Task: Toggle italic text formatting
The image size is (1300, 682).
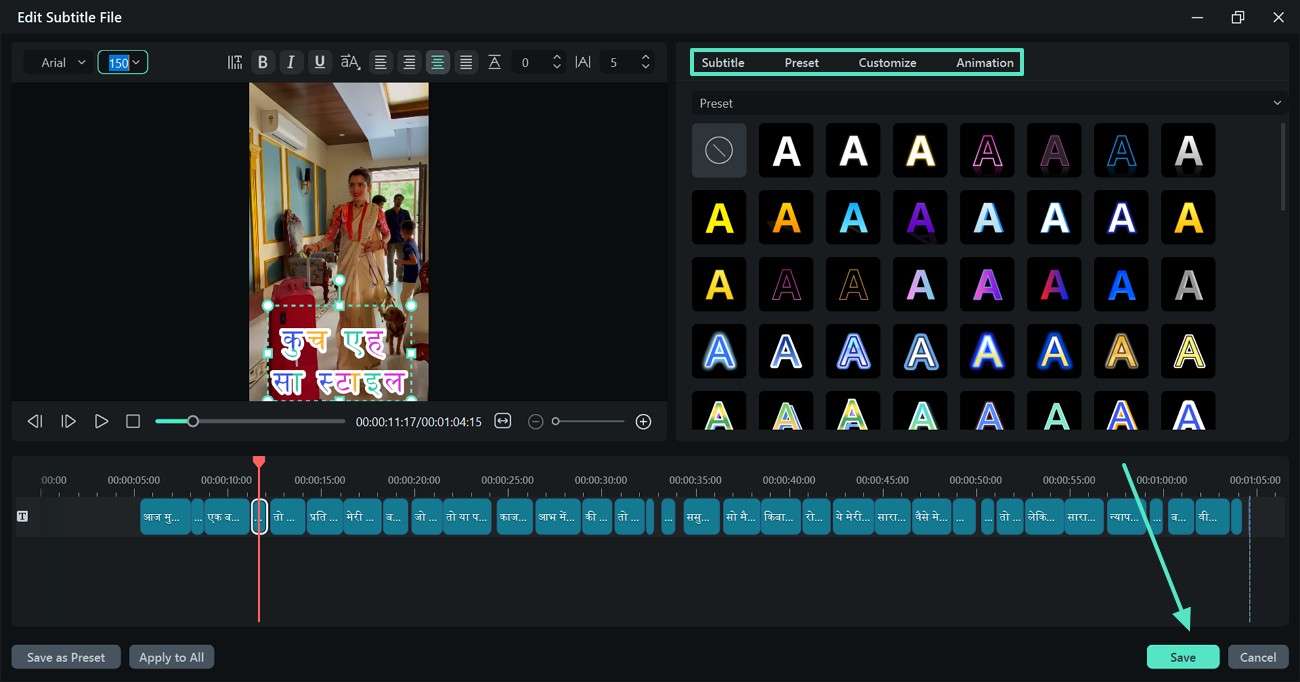Action: coord(291,62)
